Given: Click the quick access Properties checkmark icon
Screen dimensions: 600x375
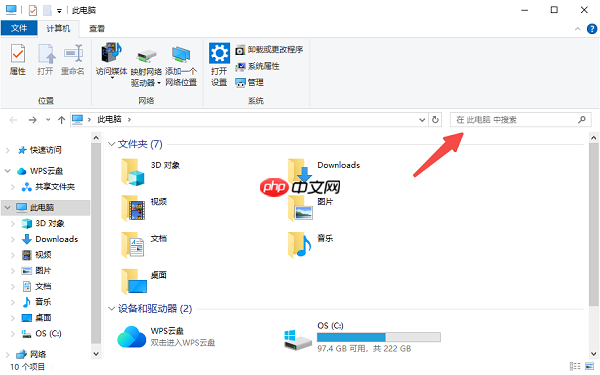Looking at the screenshot, I should pyautogui.click(x=33, y=10).
